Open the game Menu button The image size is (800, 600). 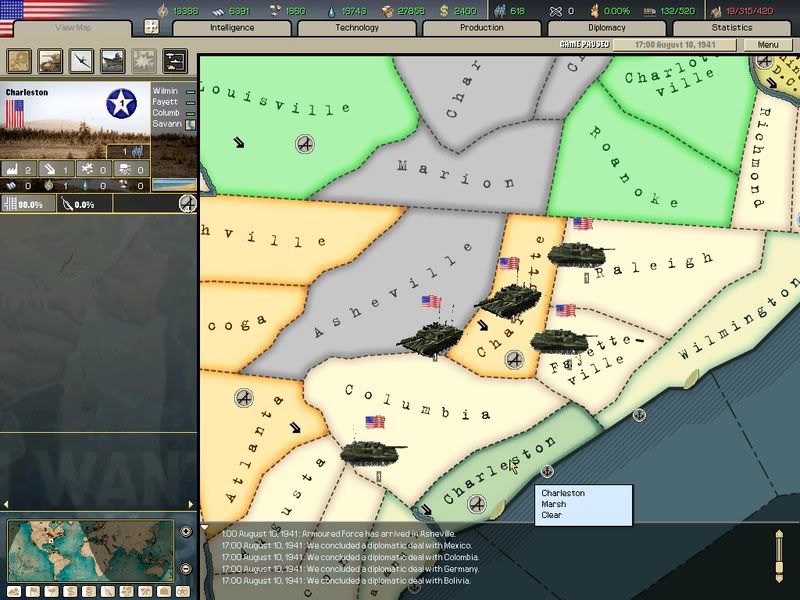pos(768,45)
